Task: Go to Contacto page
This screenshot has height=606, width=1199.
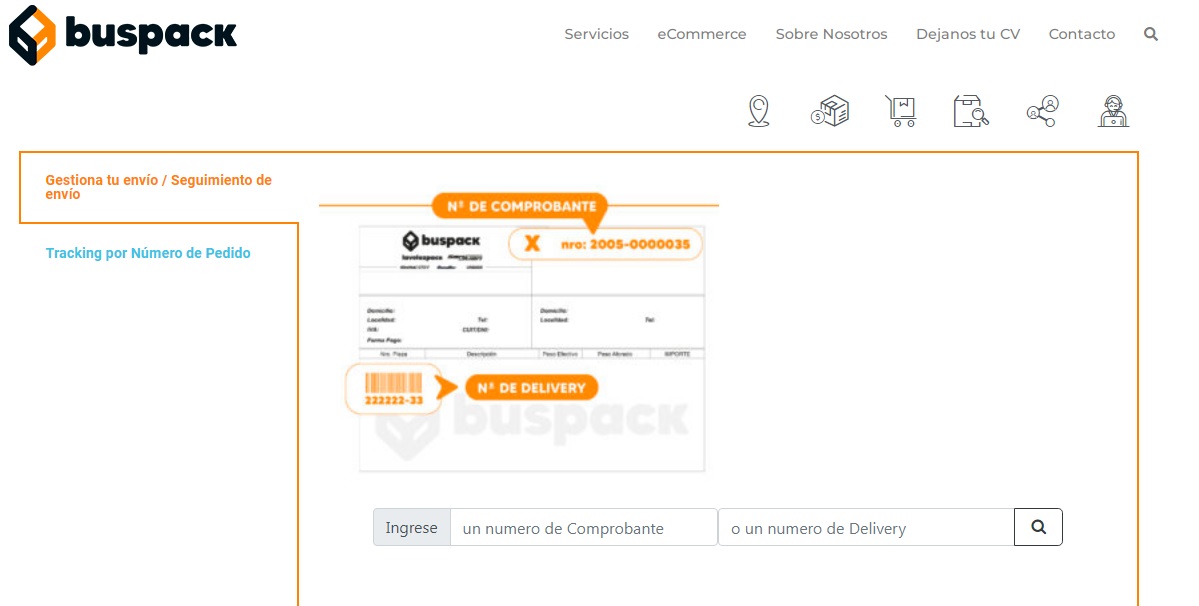Action: point(1082,34)
